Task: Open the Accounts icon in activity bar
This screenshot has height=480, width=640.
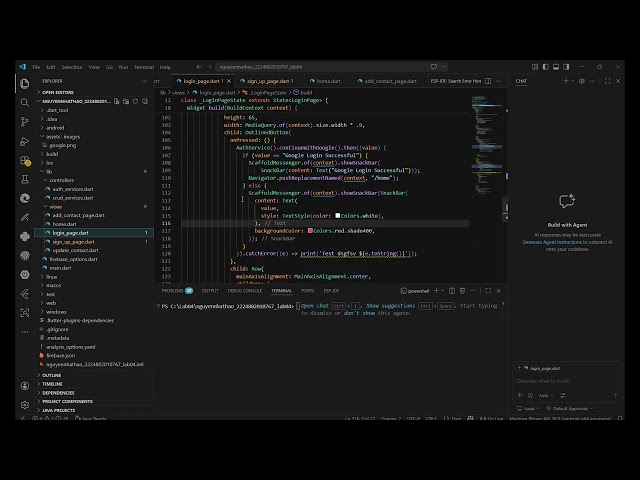Action: 25,386
